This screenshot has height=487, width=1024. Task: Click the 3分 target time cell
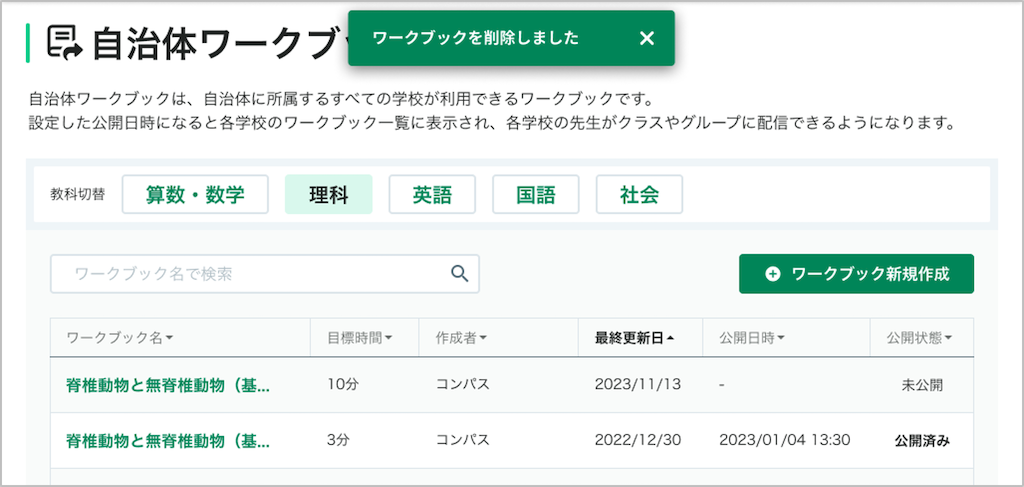[x=338, y=440]
